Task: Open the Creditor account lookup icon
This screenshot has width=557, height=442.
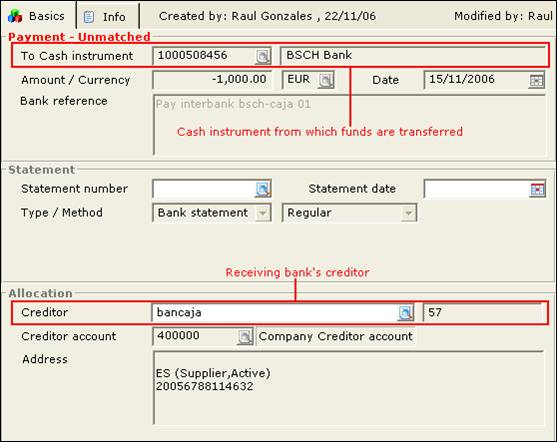Action: click(245, 336)
